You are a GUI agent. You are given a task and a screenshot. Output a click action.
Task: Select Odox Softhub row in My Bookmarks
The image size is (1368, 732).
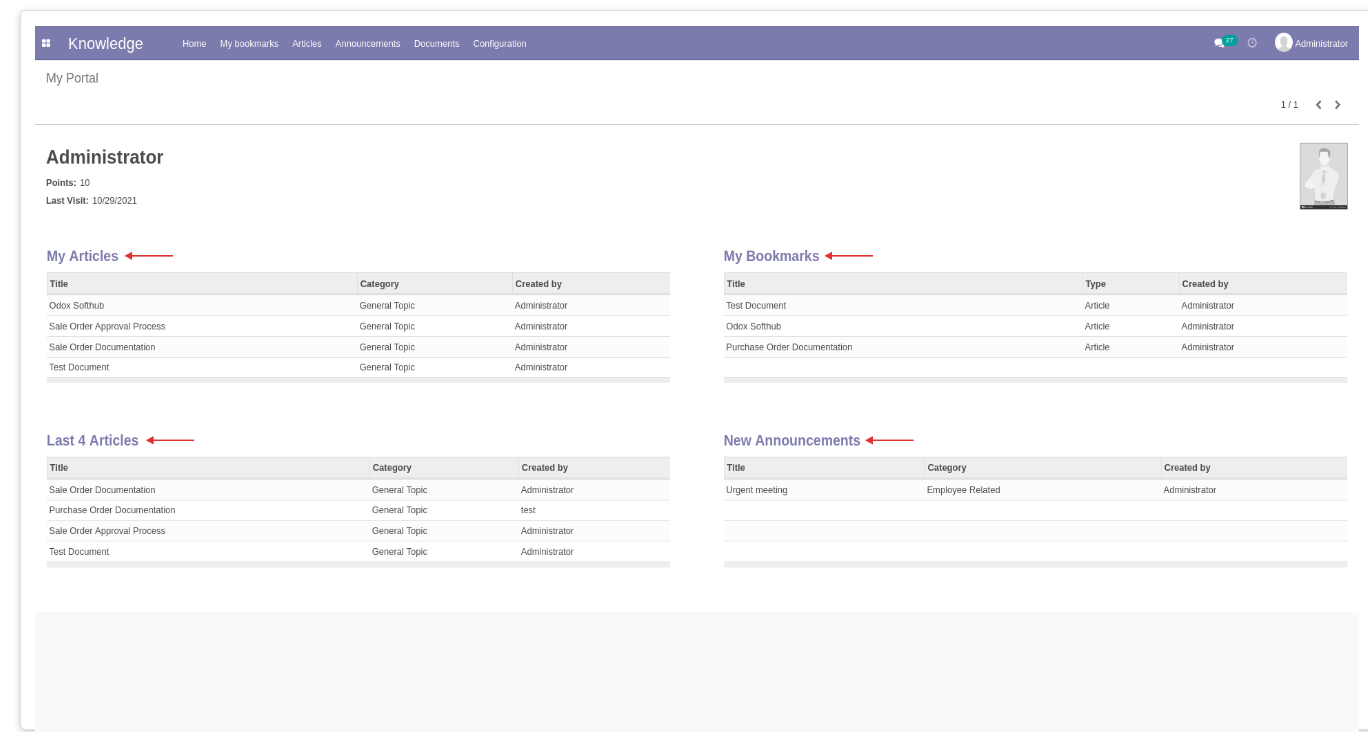click(x=1035, y=326)
